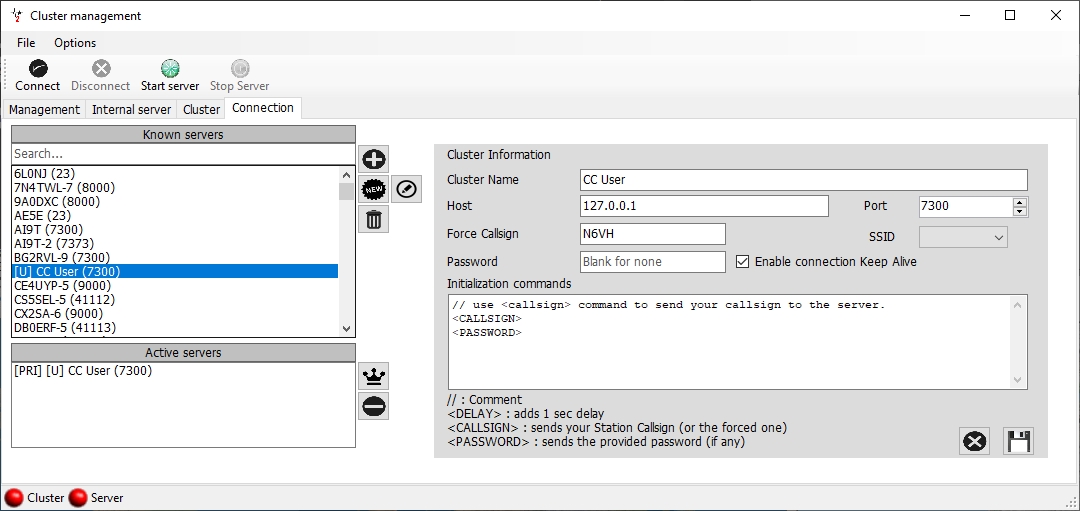Cancel editing with the X icon
This screenshot has height=511, width=1080.
[x=975, y=441]
